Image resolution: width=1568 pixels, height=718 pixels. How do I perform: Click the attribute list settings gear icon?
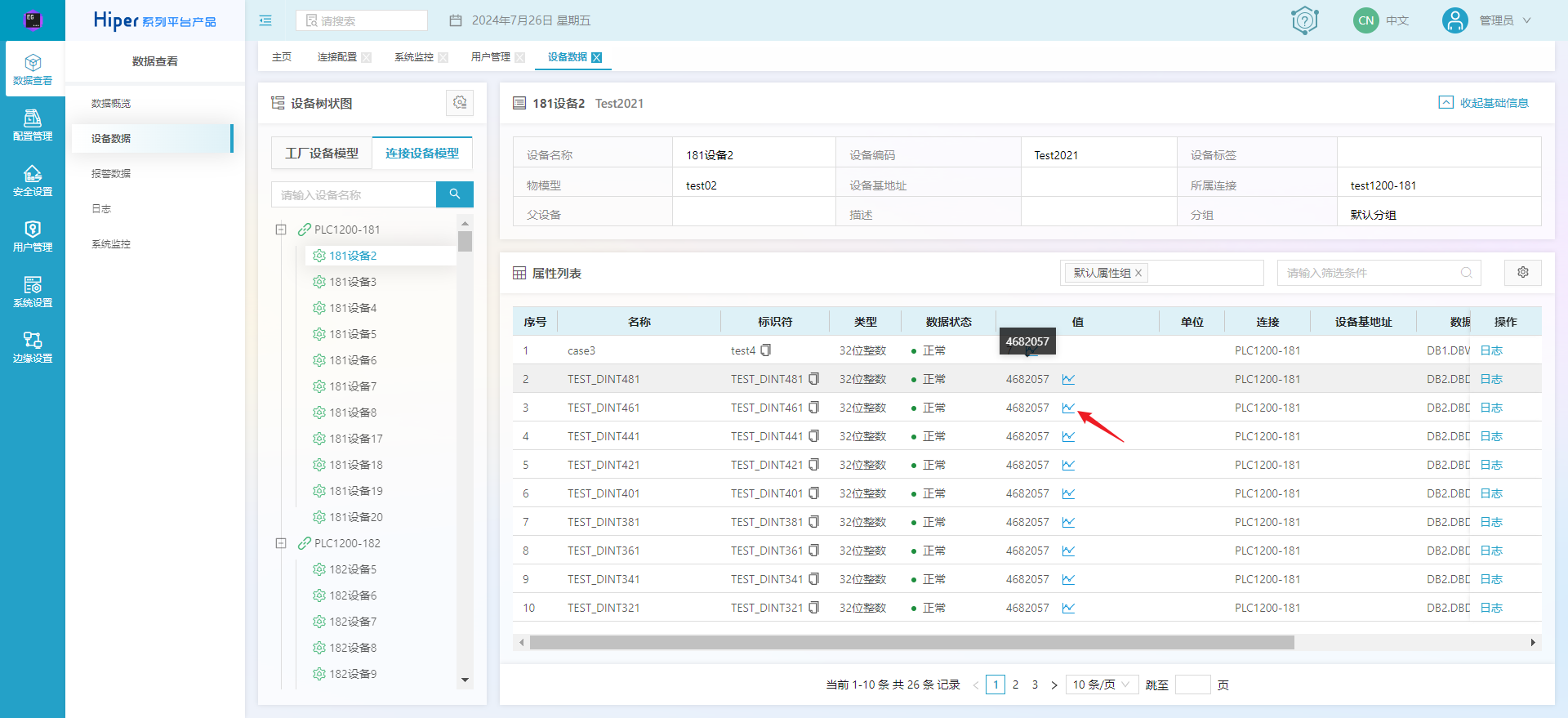[1523, 273]
